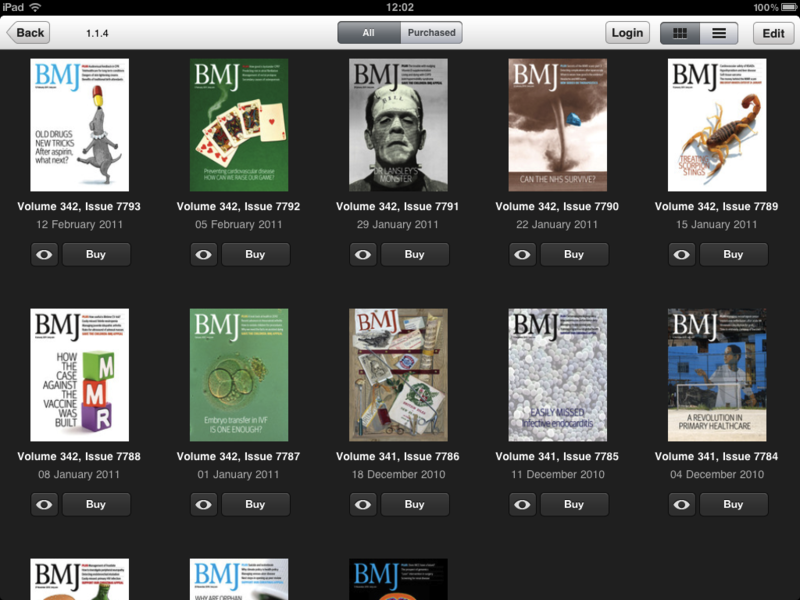Screen dimensions: 800x600
Task: Open the Issue 7786 collage cover
Action: [398, 375]
